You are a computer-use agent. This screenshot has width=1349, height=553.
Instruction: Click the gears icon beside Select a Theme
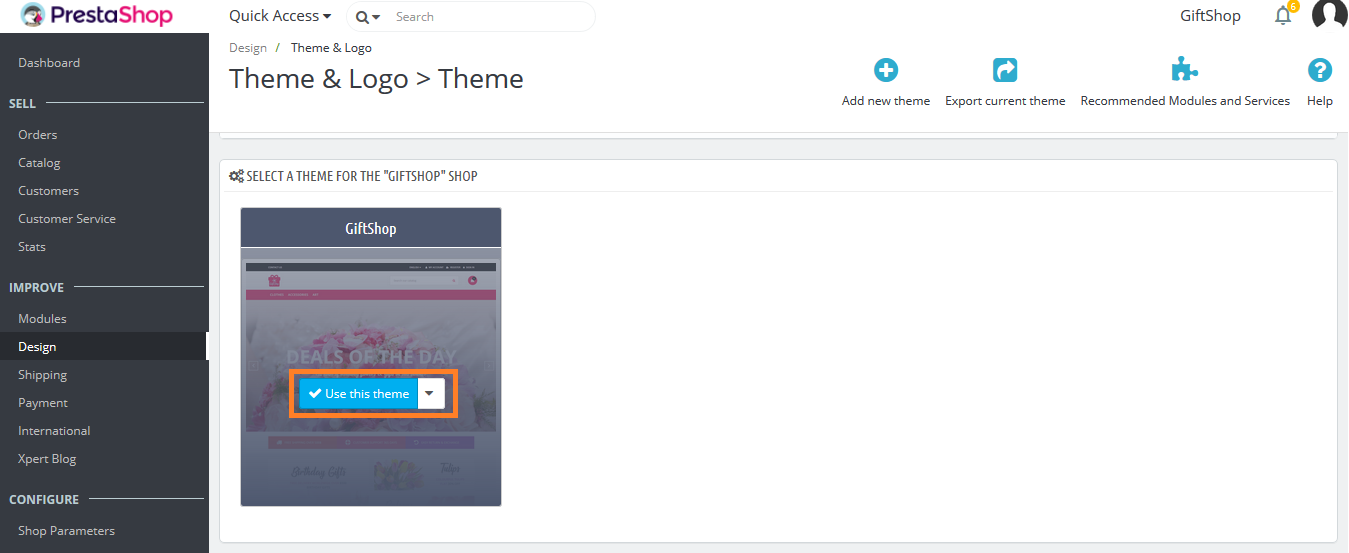tap(236, 176)
